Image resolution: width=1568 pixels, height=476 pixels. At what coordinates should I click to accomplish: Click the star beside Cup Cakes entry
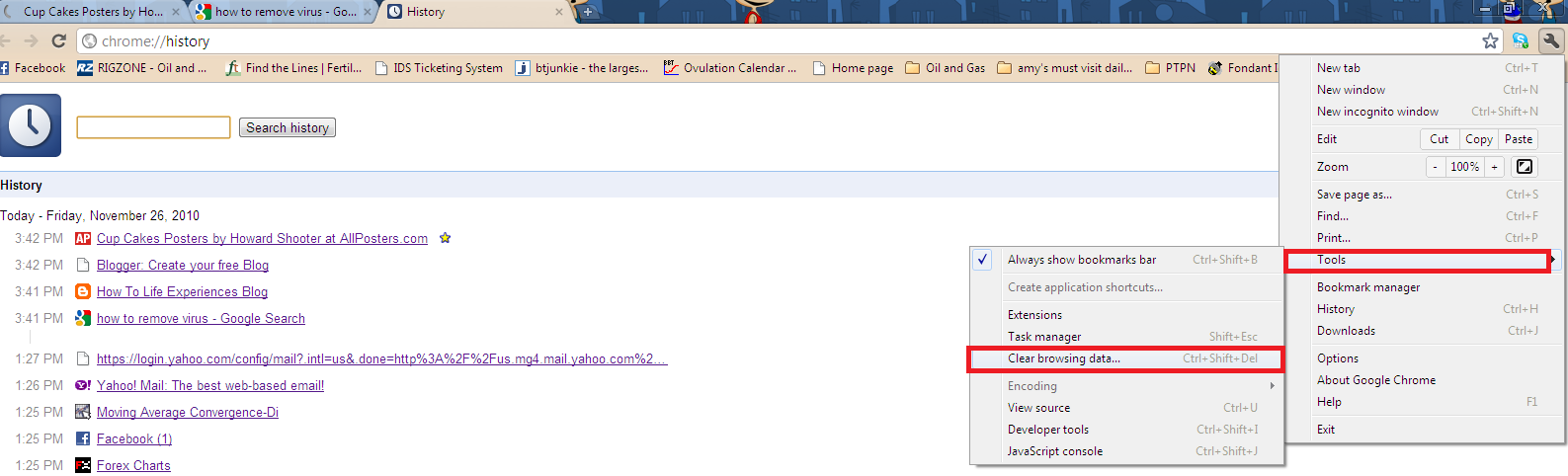[x=445, y=238]
